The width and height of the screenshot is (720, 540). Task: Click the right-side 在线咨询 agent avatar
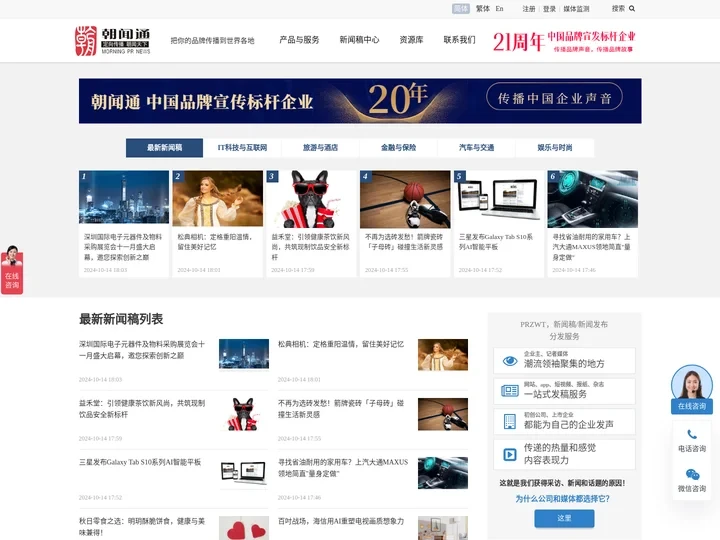pyautogui.click(x=692, y=382)
